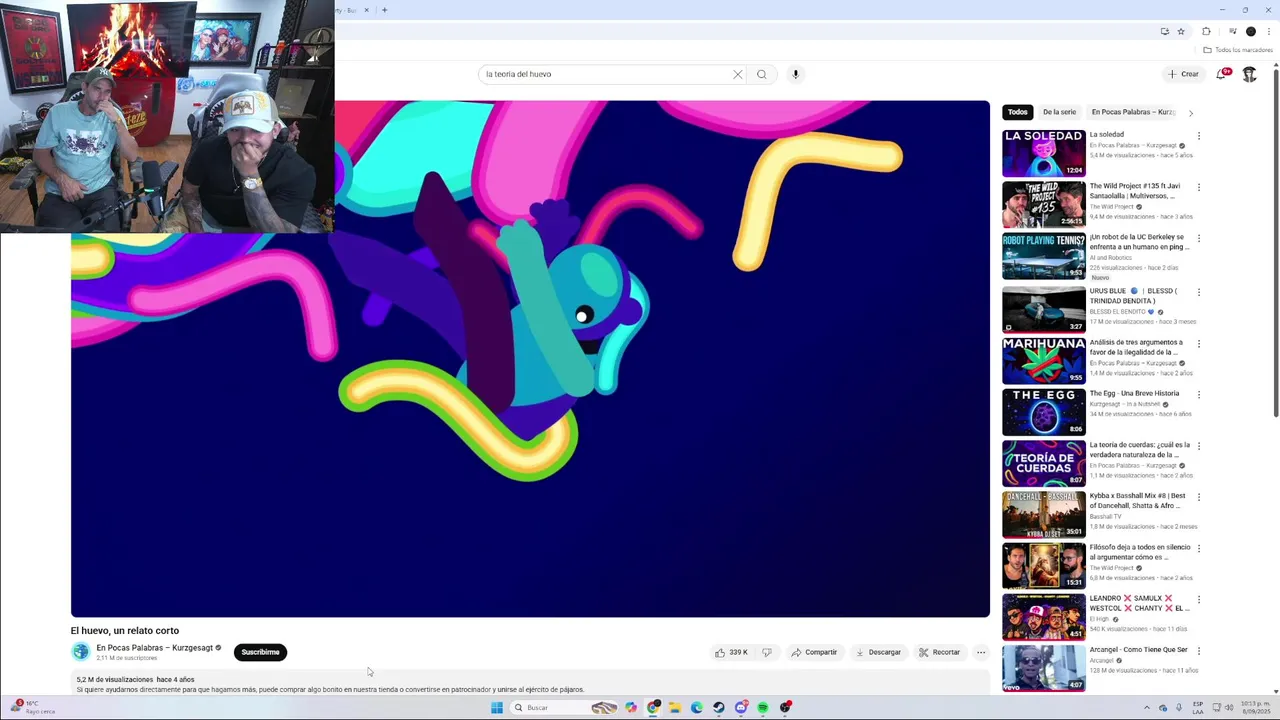Open the Todos los marcadores folder

pos(1238,50)
